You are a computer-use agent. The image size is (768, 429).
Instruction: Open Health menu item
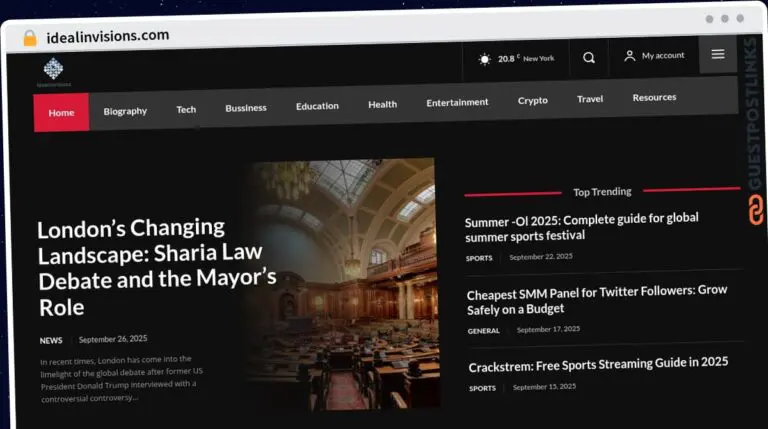[383, 104]
